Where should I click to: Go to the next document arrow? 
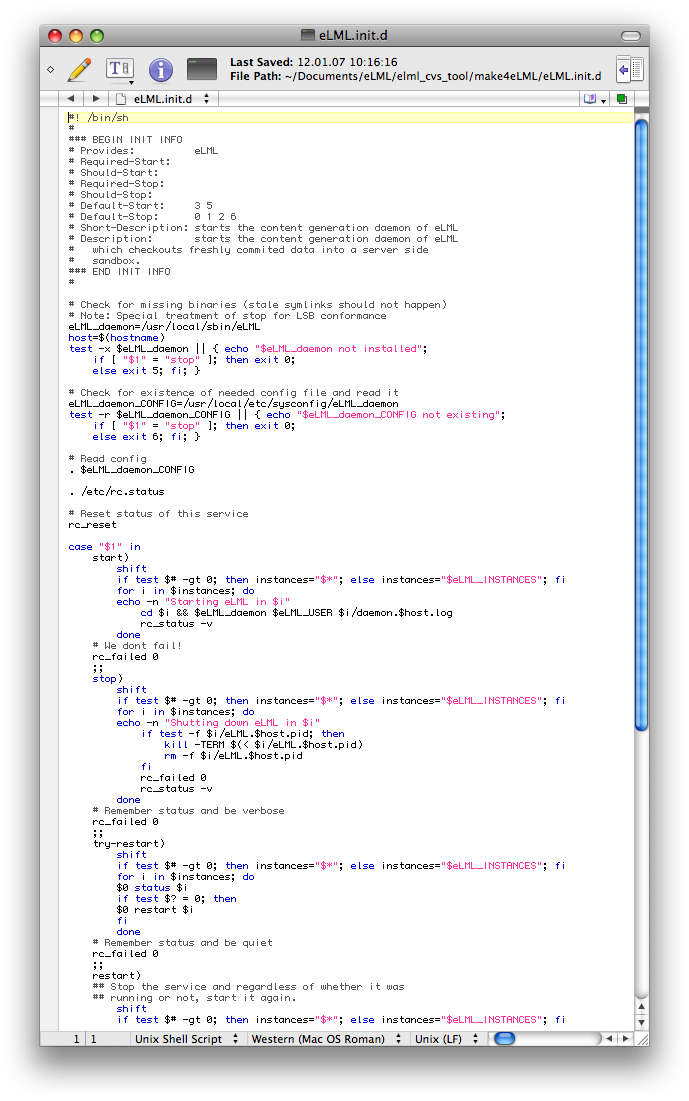96,99
